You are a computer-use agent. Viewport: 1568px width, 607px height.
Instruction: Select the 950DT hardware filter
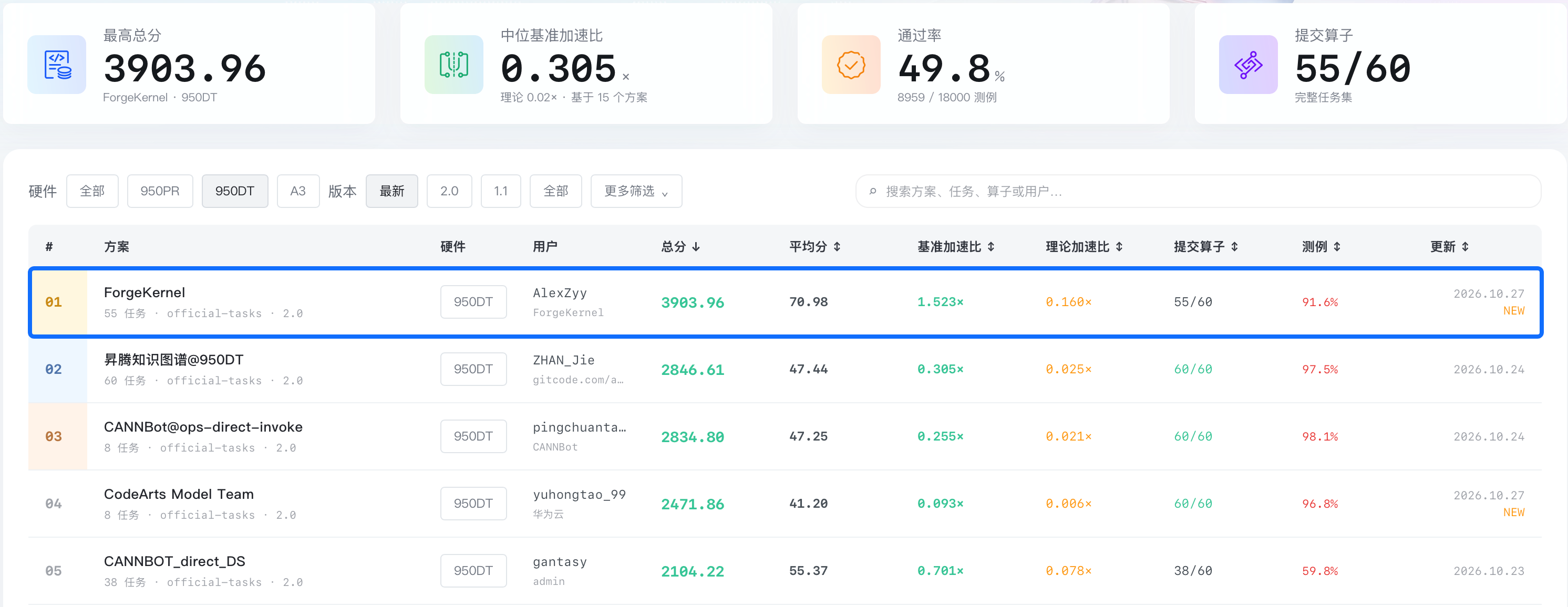tap(235, 191)
